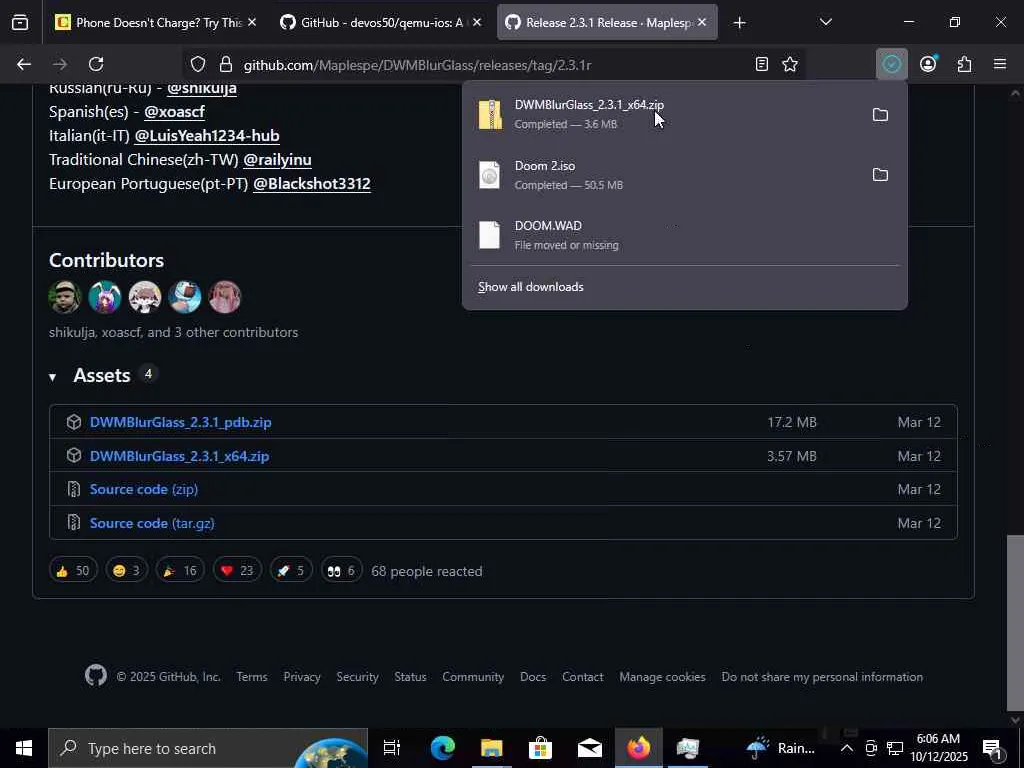Open @railyinu profile link
The height and width of the screenshot is (768, 1024).
pyautogui.click(x=277, y=160)
